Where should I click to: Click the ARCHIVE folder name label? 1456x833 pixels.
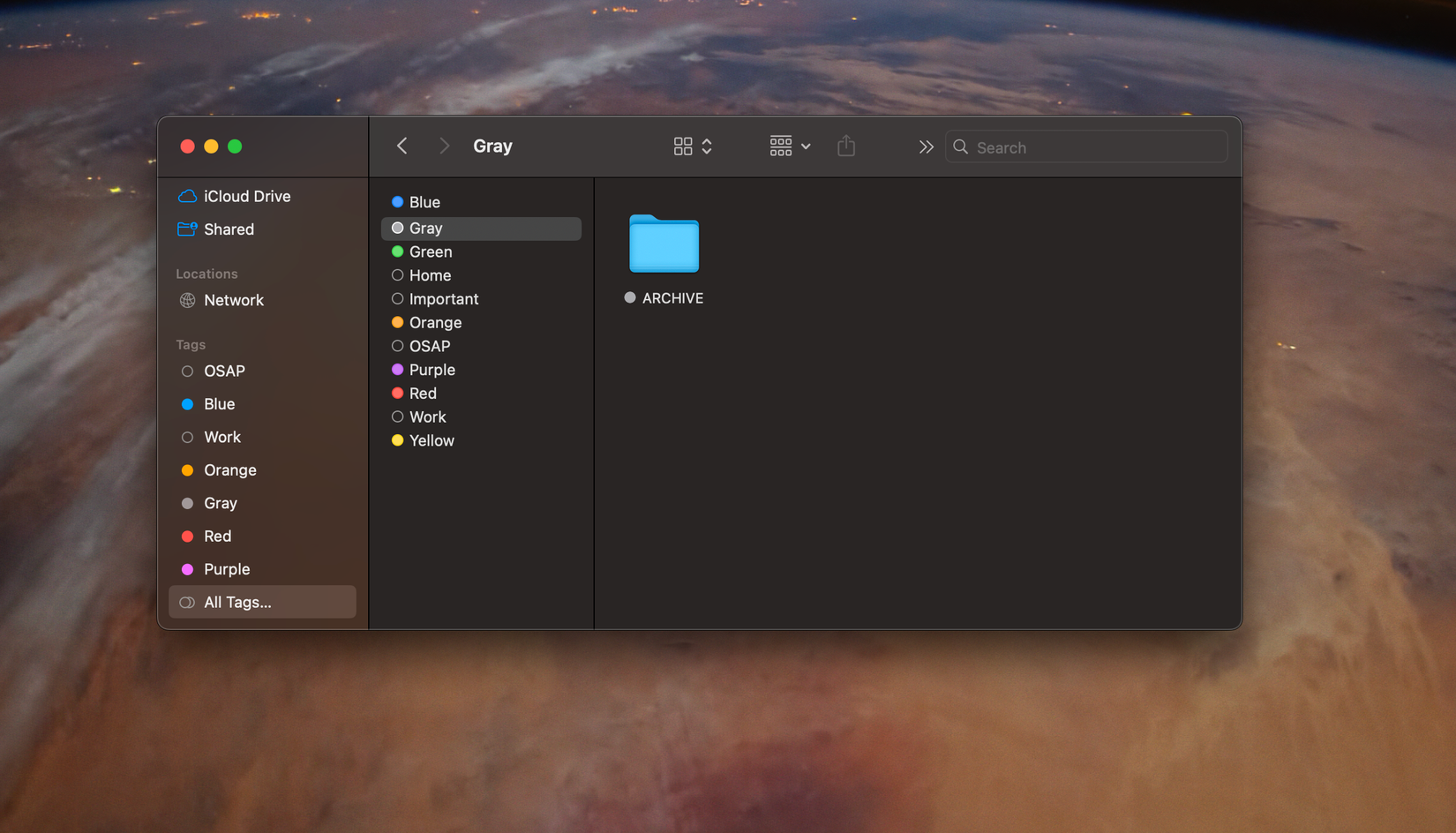click(672, 298)
